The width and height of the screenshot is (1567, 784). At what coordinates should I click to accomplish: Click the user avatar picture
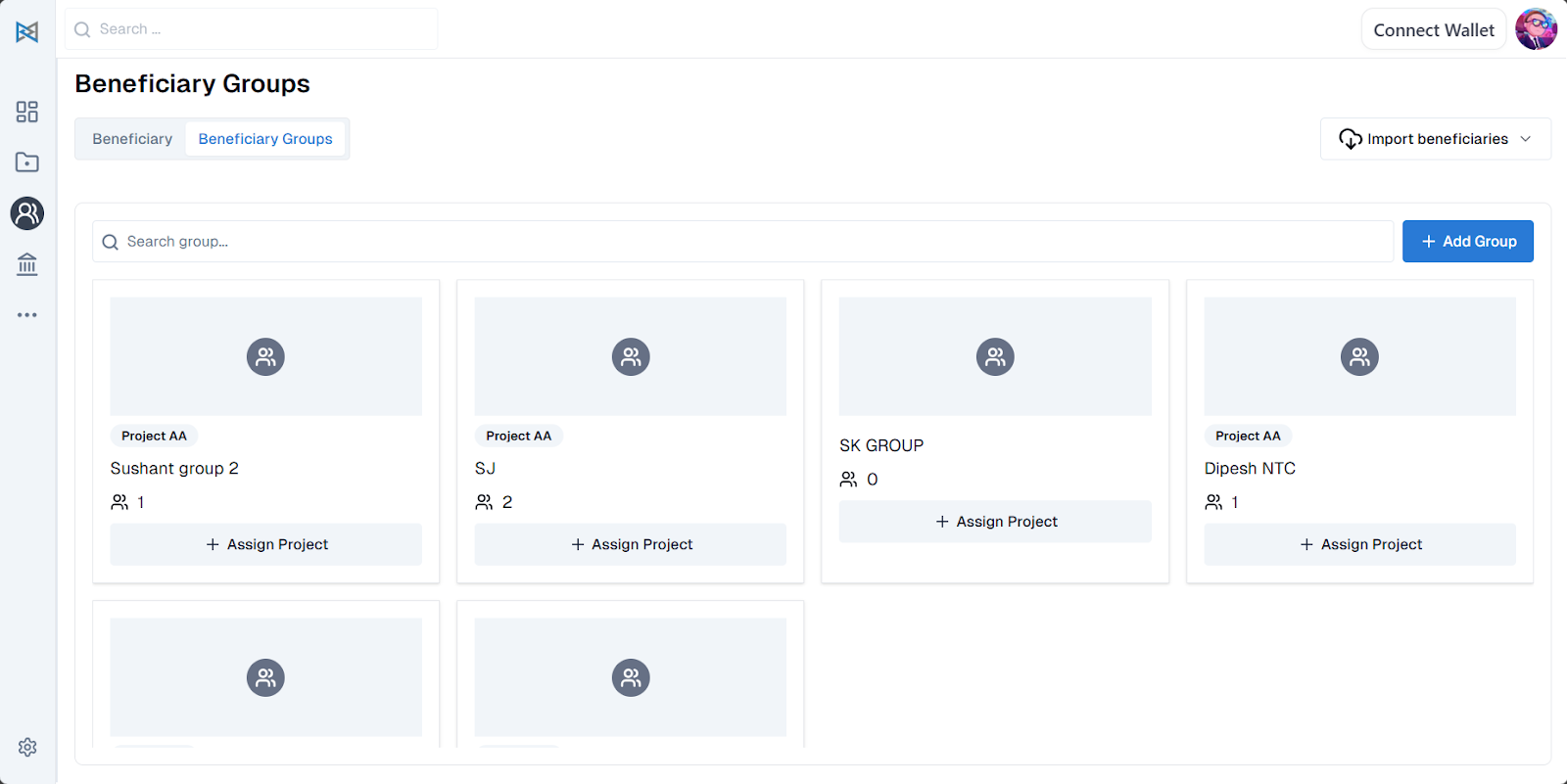pos(1536,29)
